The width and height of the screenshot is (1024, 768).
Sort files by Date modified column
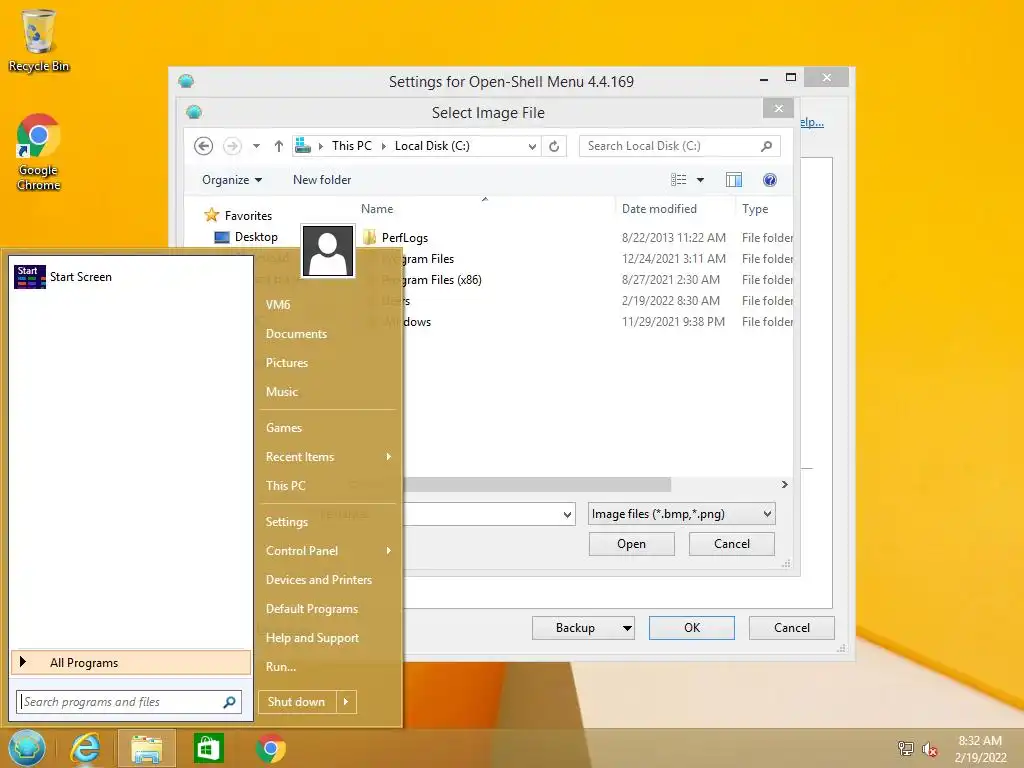pyautogui.click(x=659, y=209)
